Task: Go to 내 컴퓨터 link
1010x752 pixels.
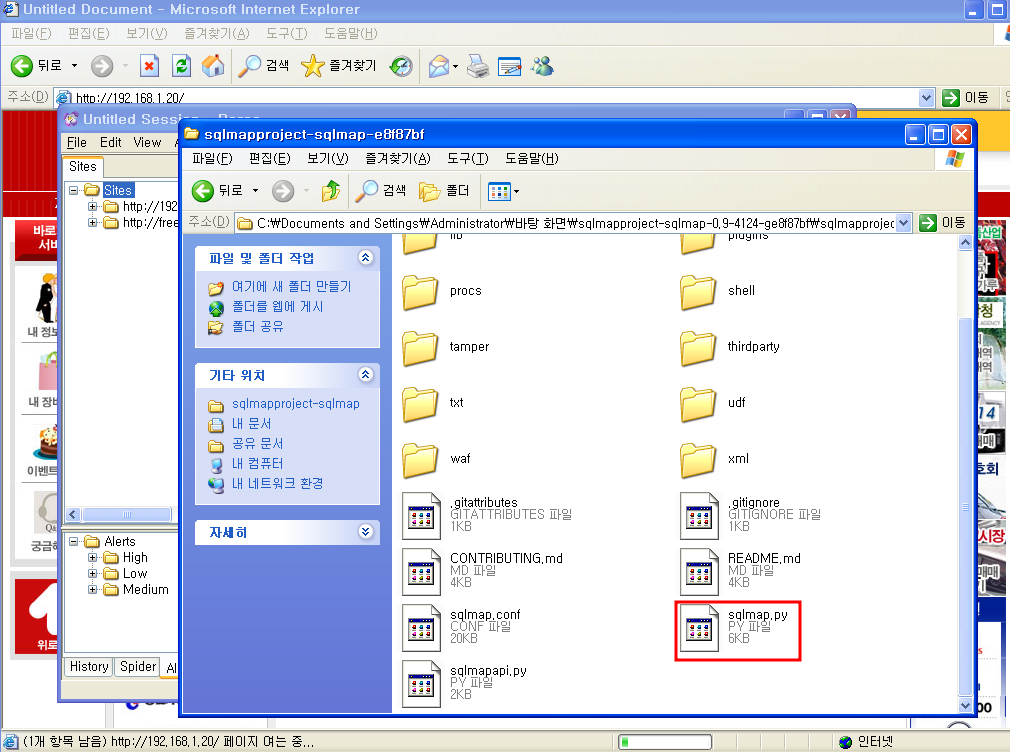Action: point(257,463)
